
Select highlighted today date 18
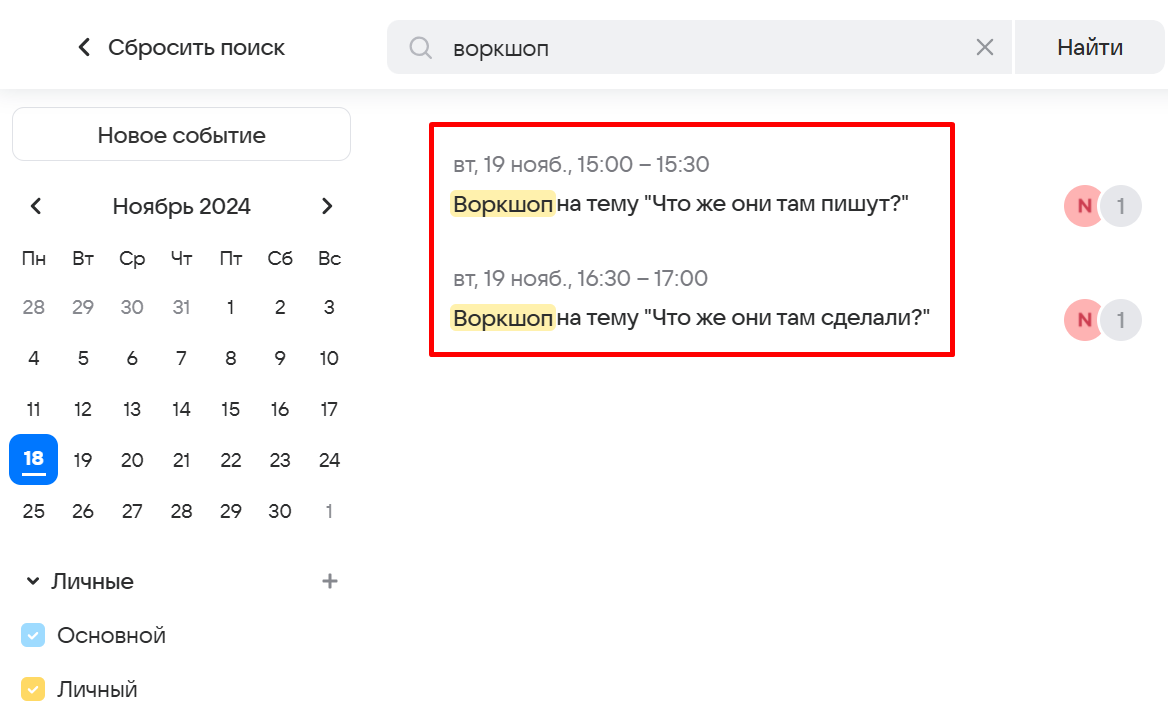point(33,459)
